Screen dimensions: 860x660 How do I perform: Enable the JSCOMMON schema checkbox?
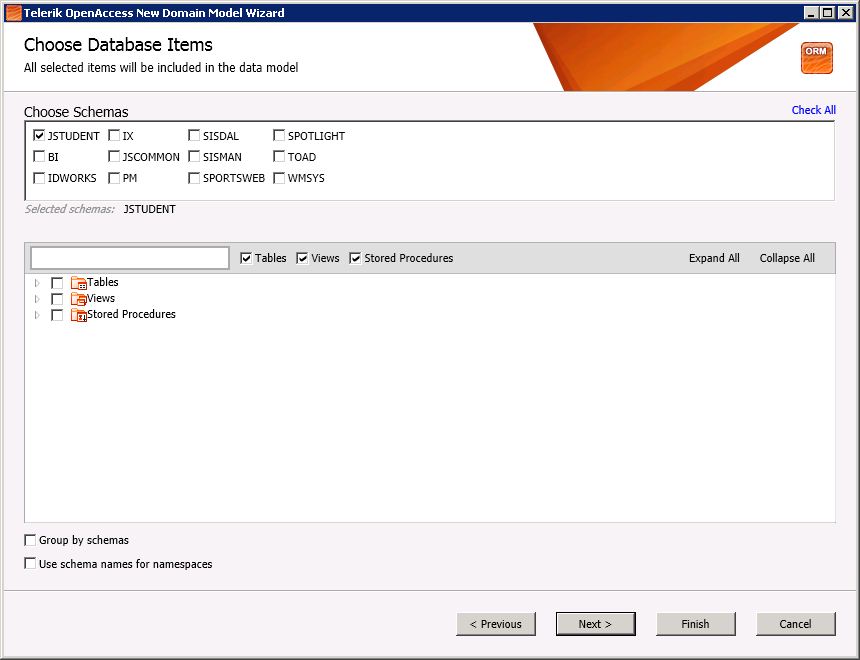[x=114, y=156]
